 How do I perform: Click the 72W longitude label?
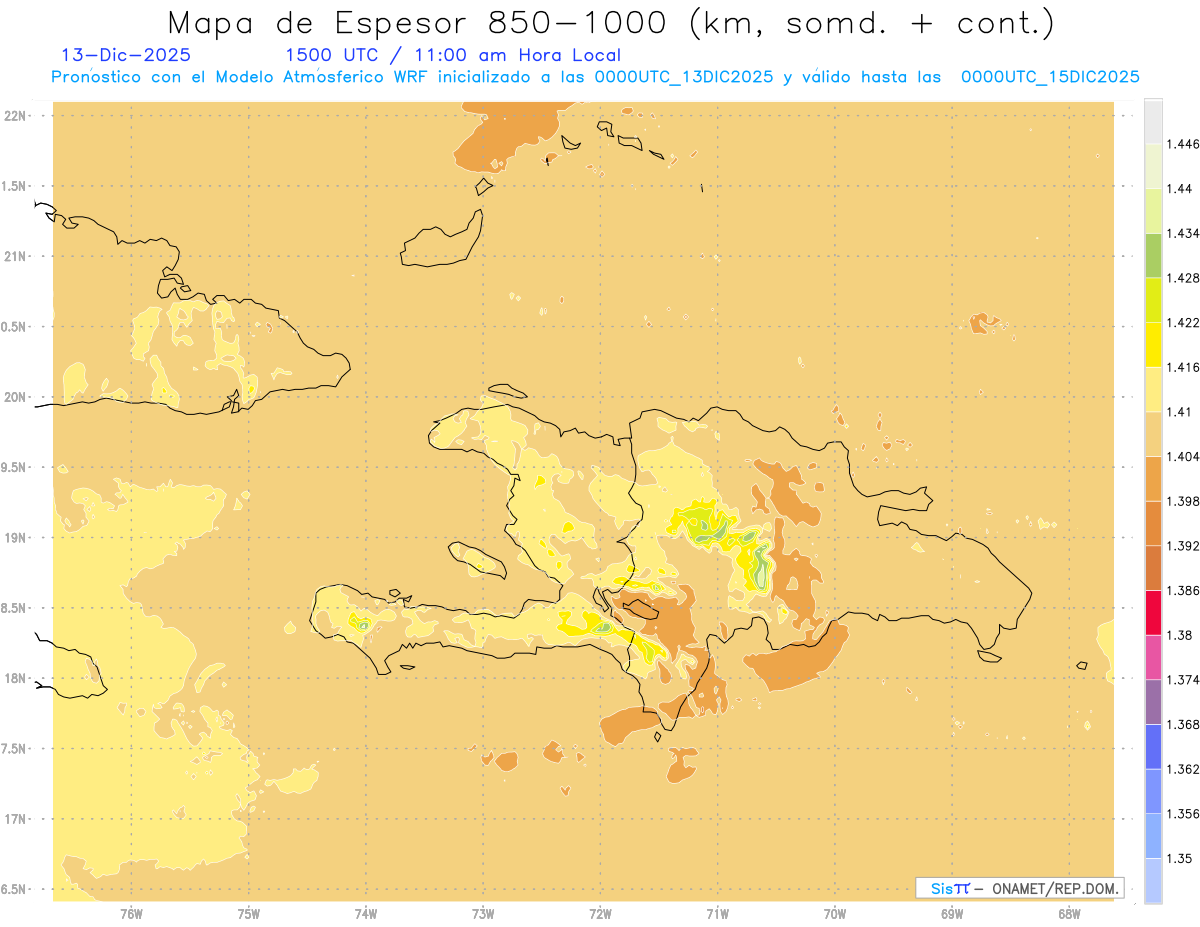(600, 915)
